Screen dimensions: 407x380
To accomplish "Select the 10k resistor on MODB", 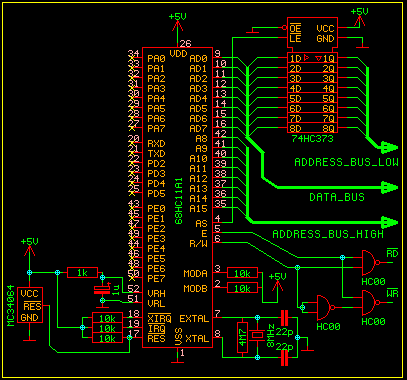I will [x=242, y=288].
